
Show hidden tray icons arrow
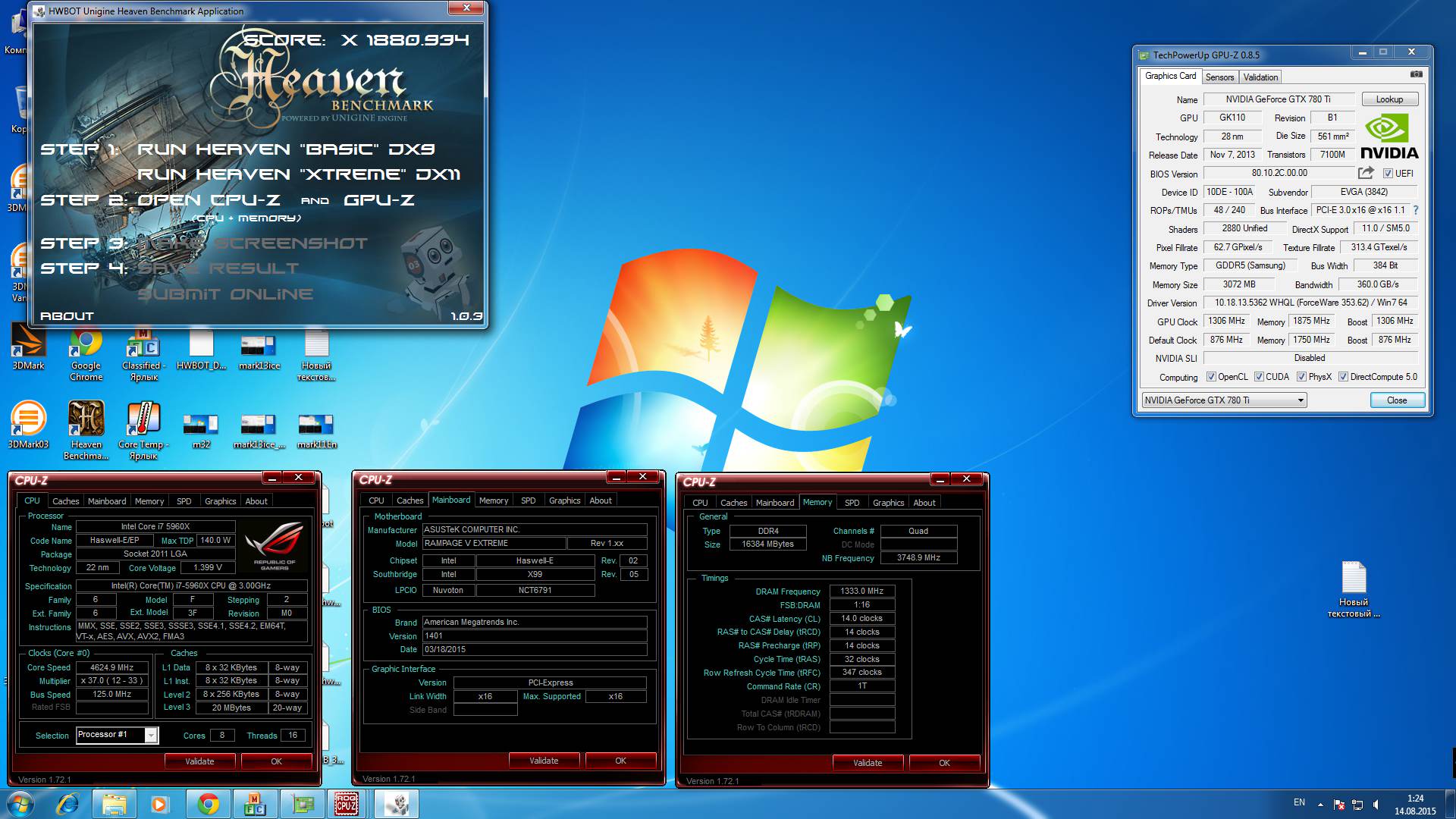tap(1320, 804)
